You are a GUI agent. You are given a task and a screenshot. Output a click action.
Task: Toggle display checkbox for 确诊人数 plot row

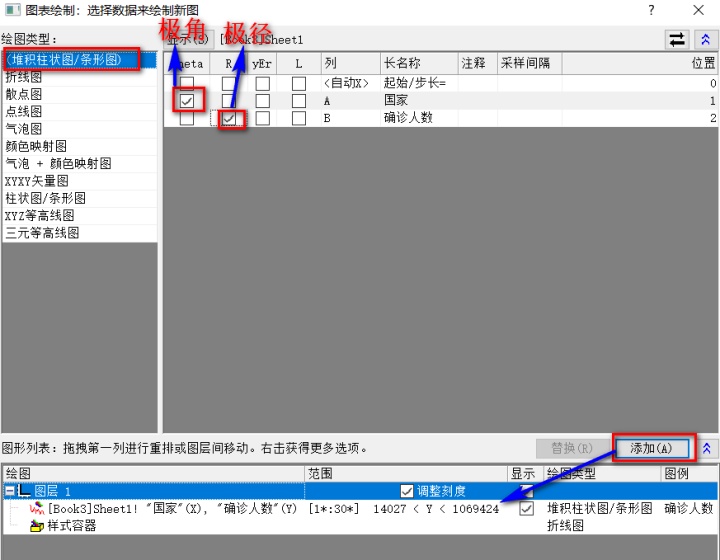(527, 509)
